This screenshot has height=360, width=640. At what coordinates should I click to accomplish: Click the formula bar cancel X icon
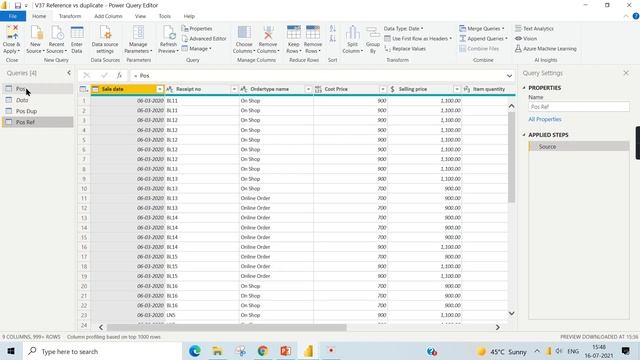tap(86, 75)
